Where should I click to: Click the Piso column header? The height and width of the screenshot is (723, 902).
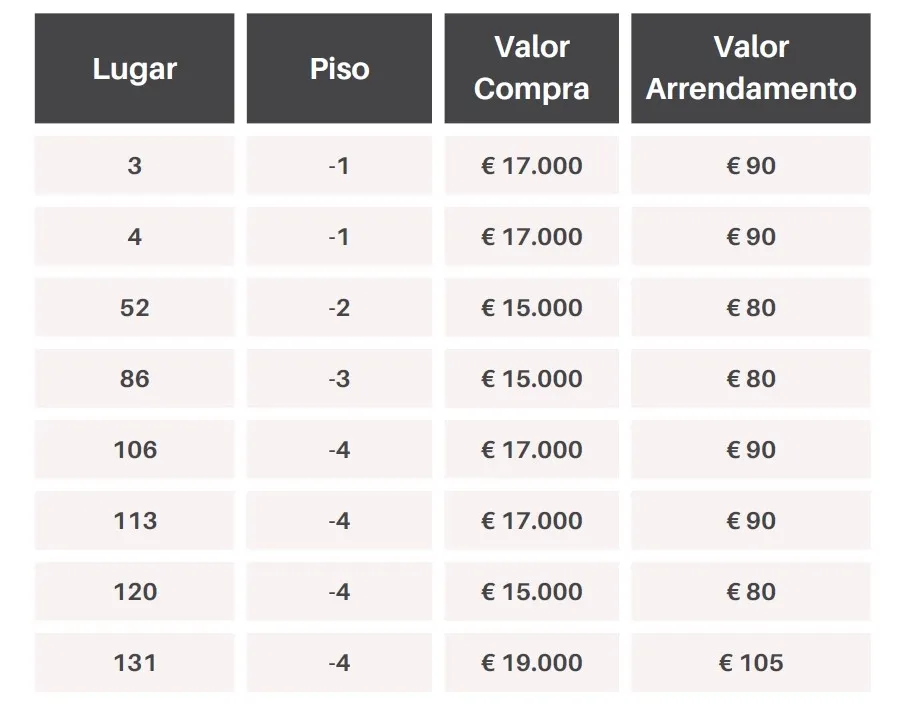(339, 69)
